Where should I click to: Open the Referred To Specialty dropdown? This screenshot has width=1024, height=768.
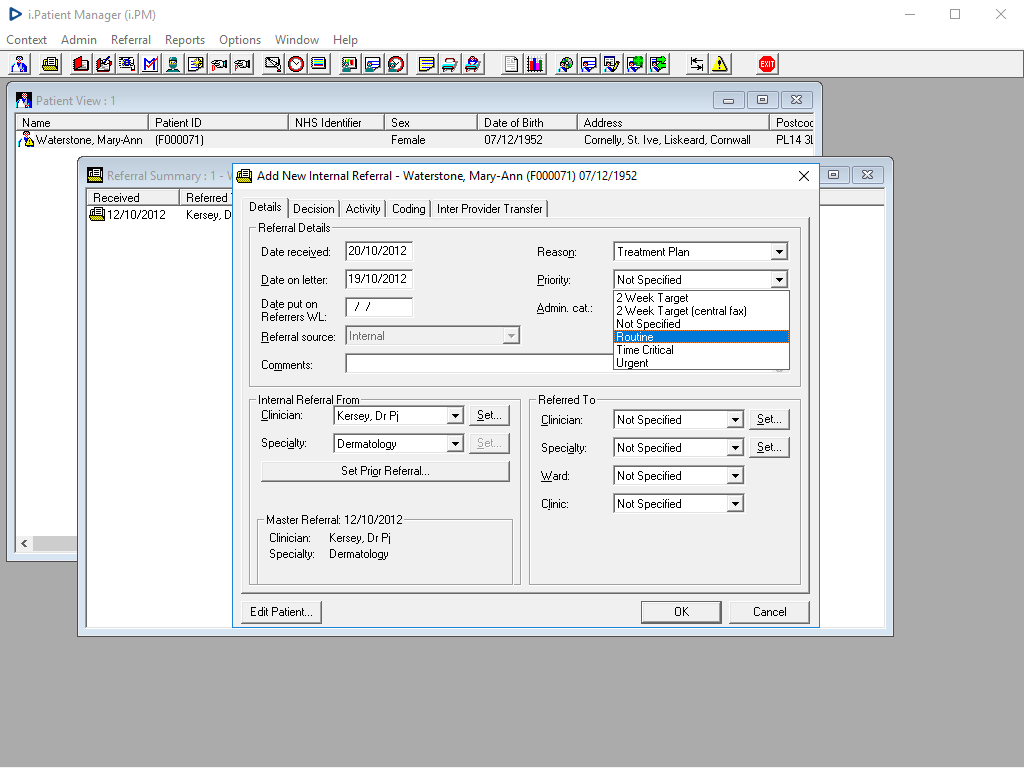tap(735, 448)
